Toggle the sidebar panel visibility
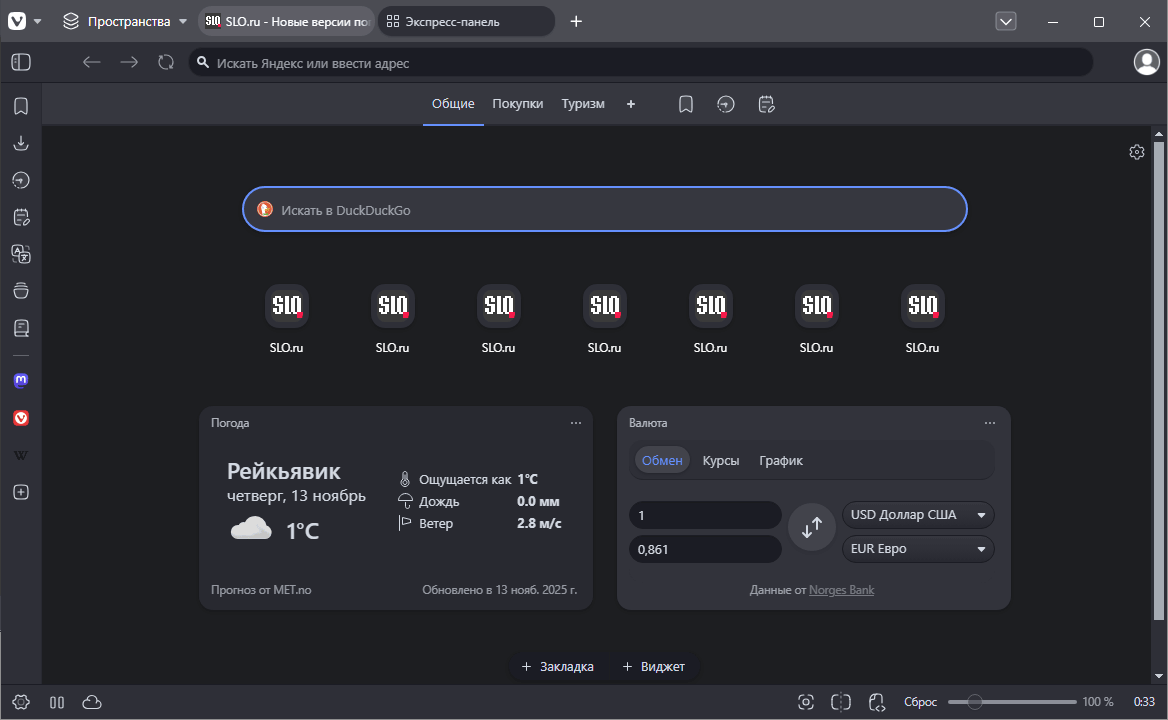Screen dimensions: 1168x720 click(21, 62)
